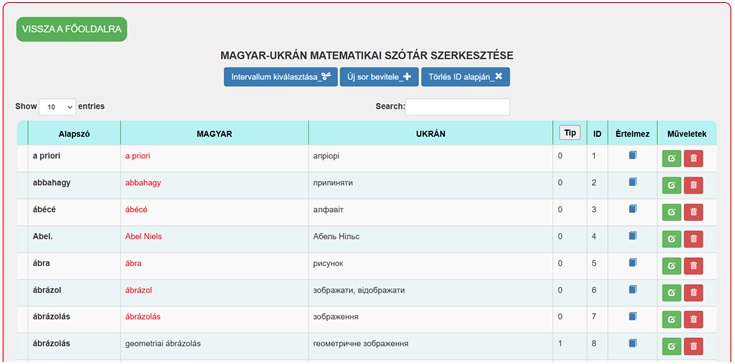Click into the Search input field
Image resolution: width=735 pixels, height=364 pixels.
458,107
